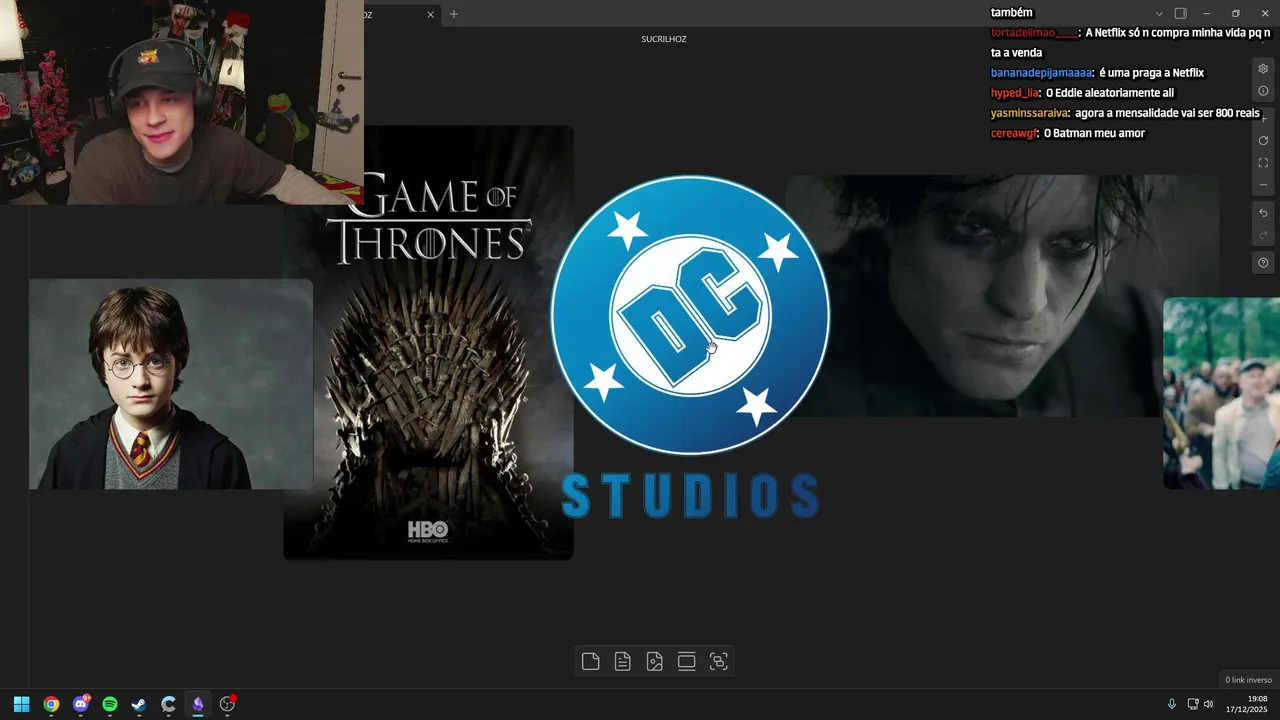1280x720 pixels.
Task: Open the volume speaker tray icon
Action: 1208,704
